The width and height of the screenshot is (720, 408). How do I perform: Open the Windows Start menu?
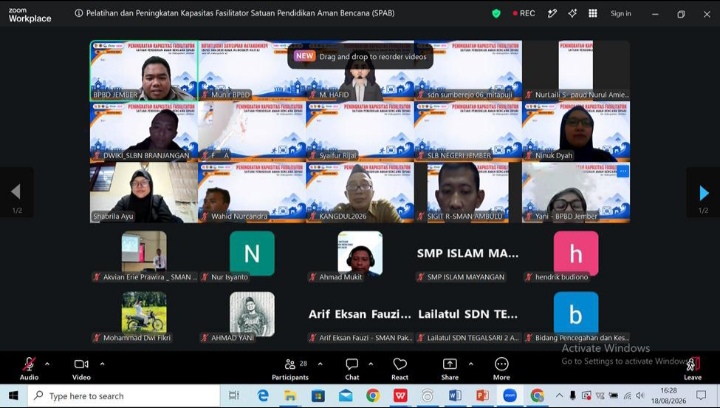pos(13,396)
